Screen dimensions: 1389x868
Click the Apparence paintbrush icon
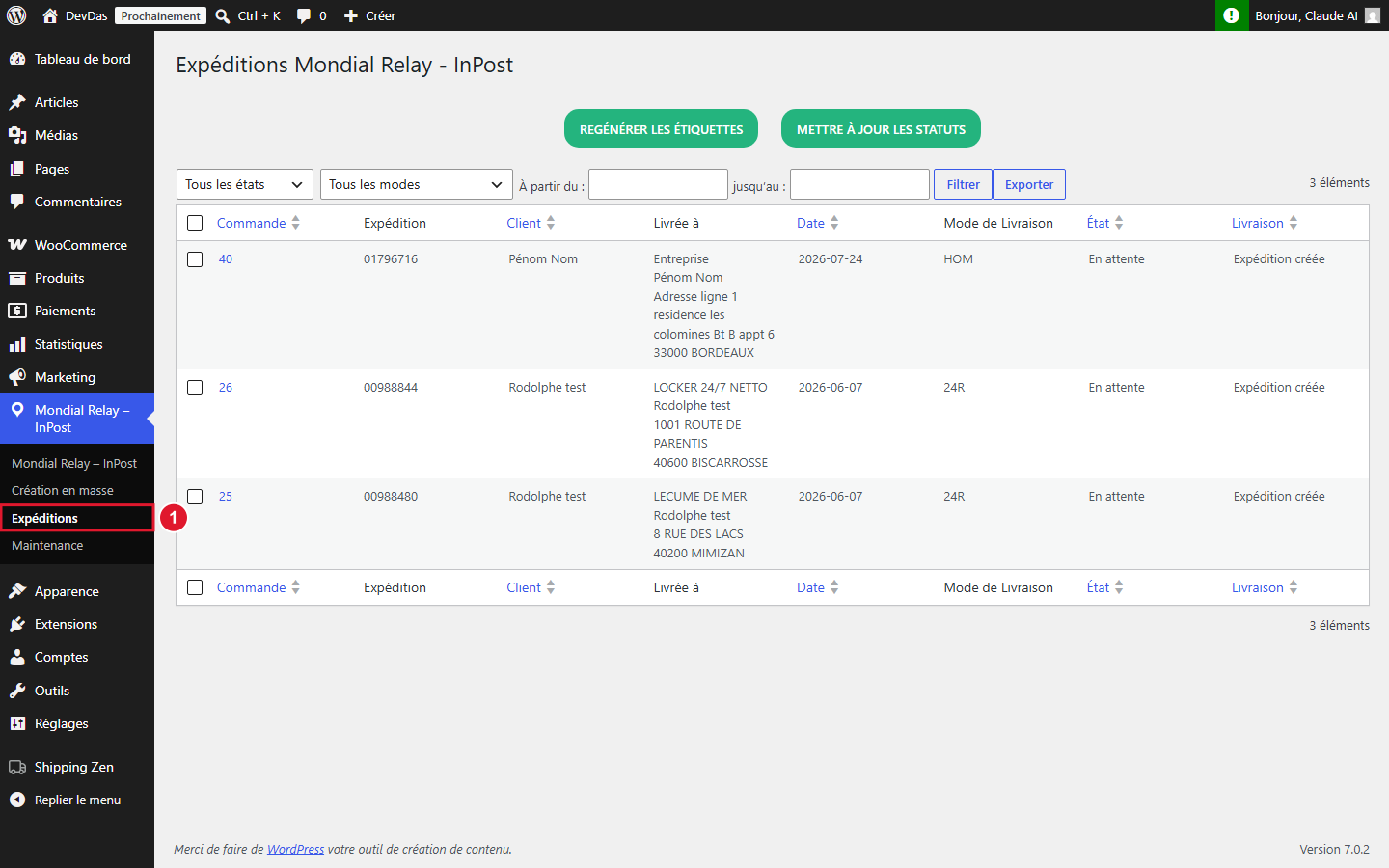[x=17, y=591]
